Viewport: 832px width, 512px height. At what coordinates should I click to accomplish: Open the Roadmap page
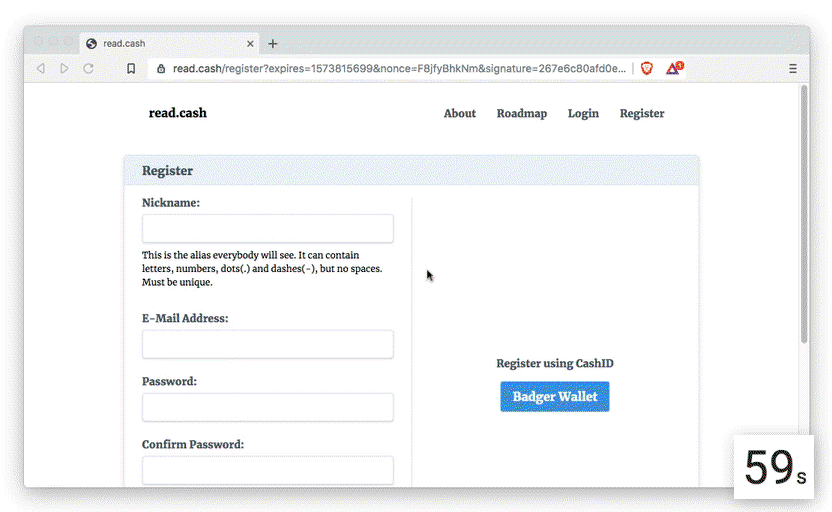(x=522, y=114)
